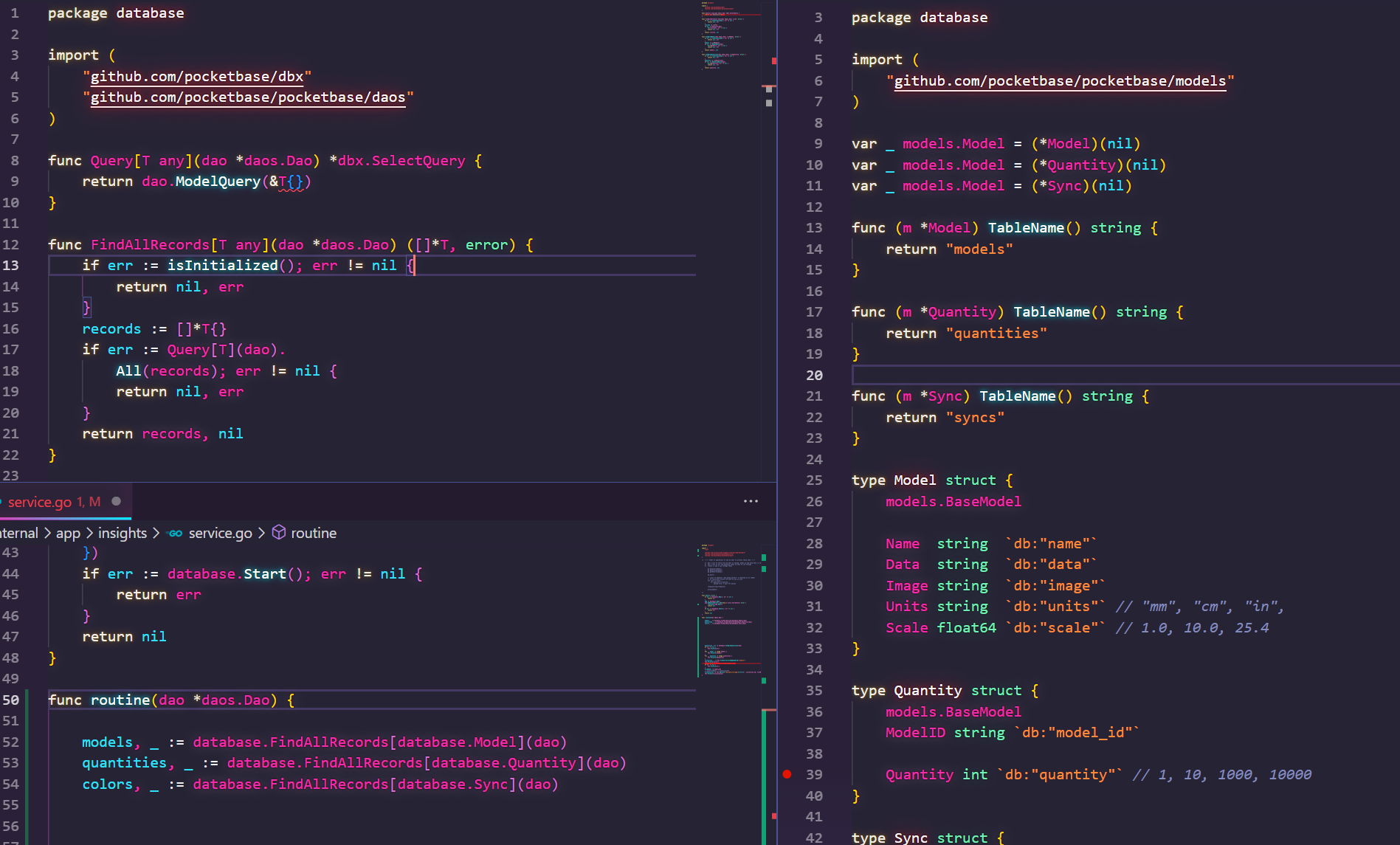Click the routine symbol icon in the breadcrumb

tap(279, 532)
